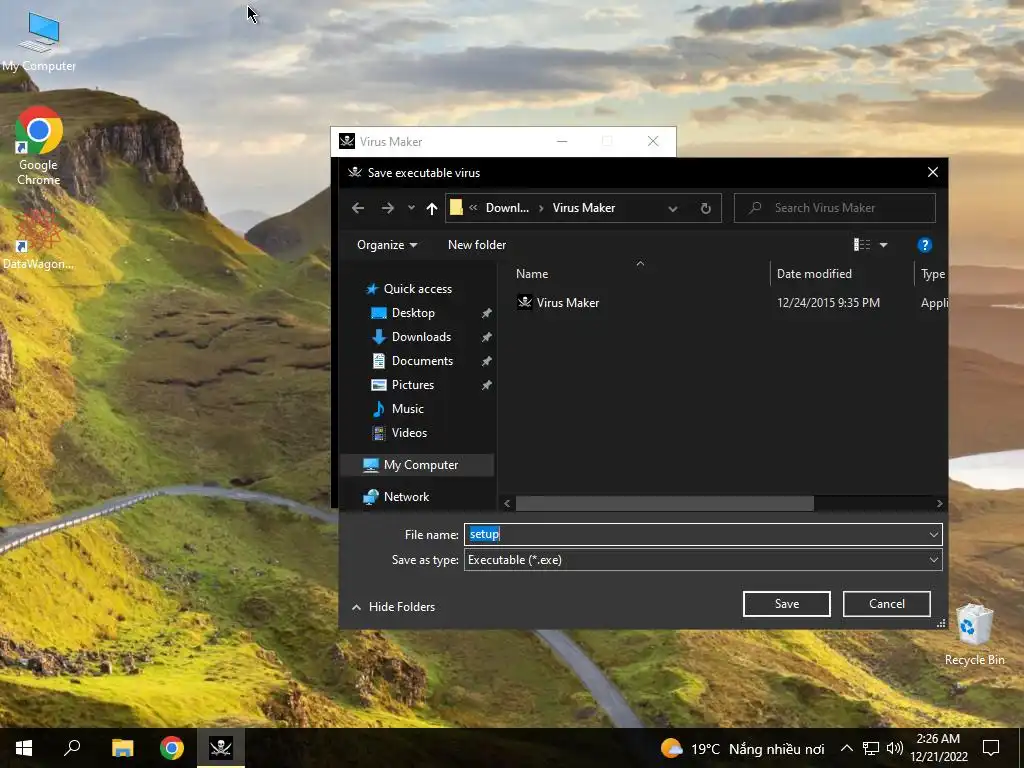Sort files by Name column
Viewport: 1024px width, 768px height.
click(x=532, y=274)
